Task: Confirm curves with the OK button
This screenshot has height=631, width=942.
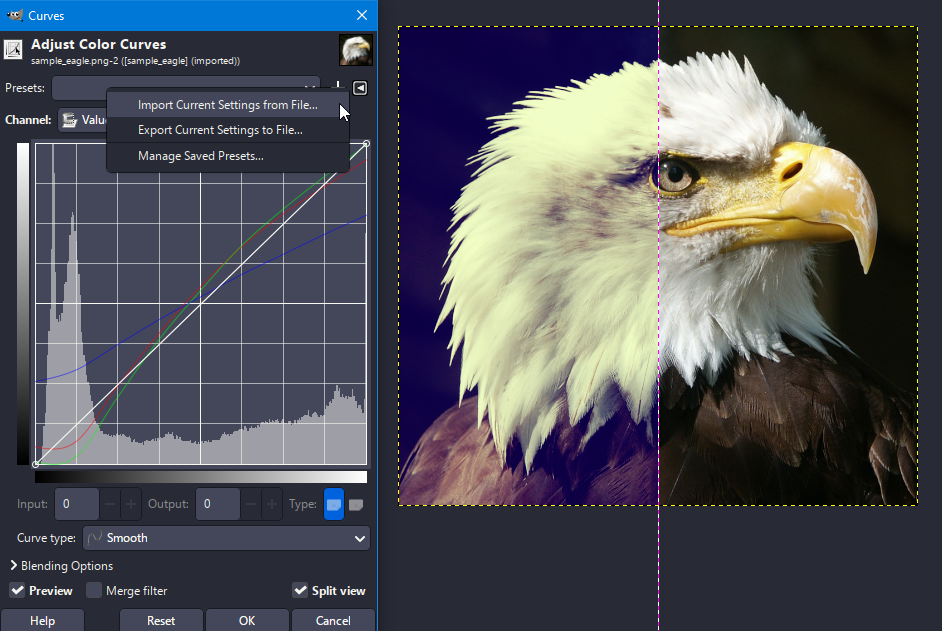Action: click(x=247, y=620)
